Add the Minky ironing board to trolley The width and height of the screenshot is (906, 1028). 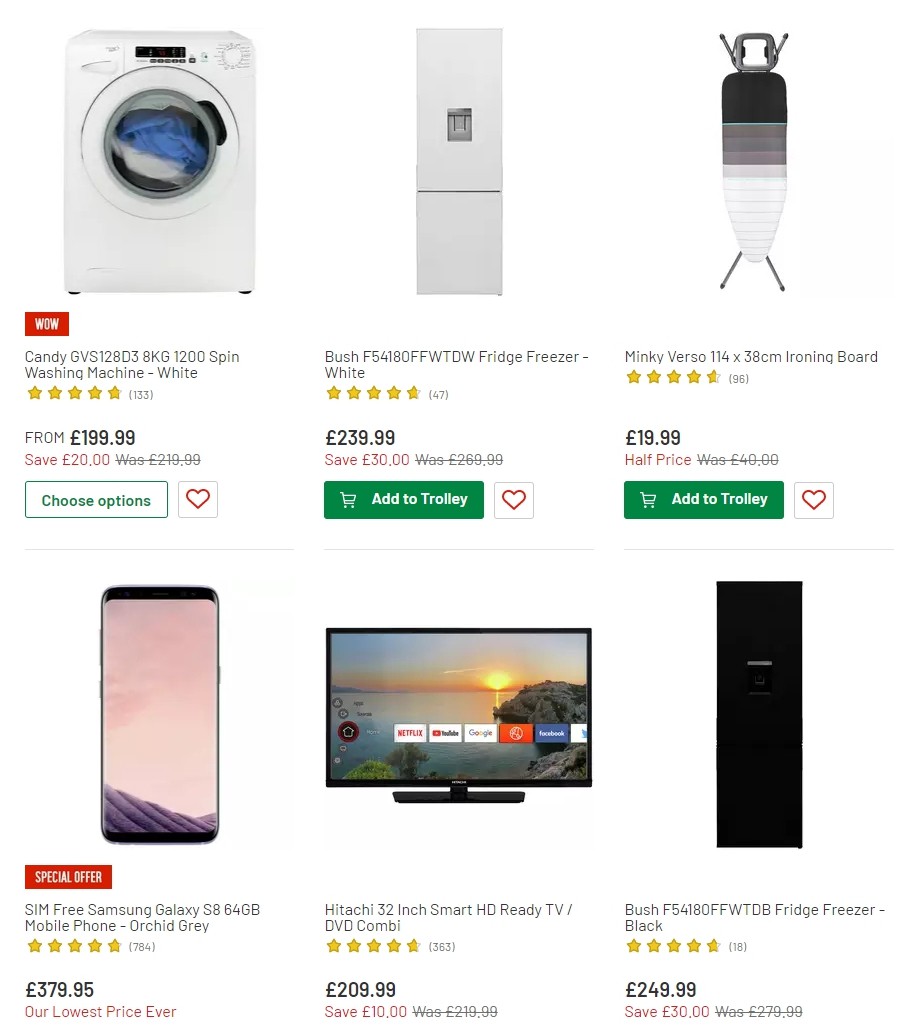(703, 500)
